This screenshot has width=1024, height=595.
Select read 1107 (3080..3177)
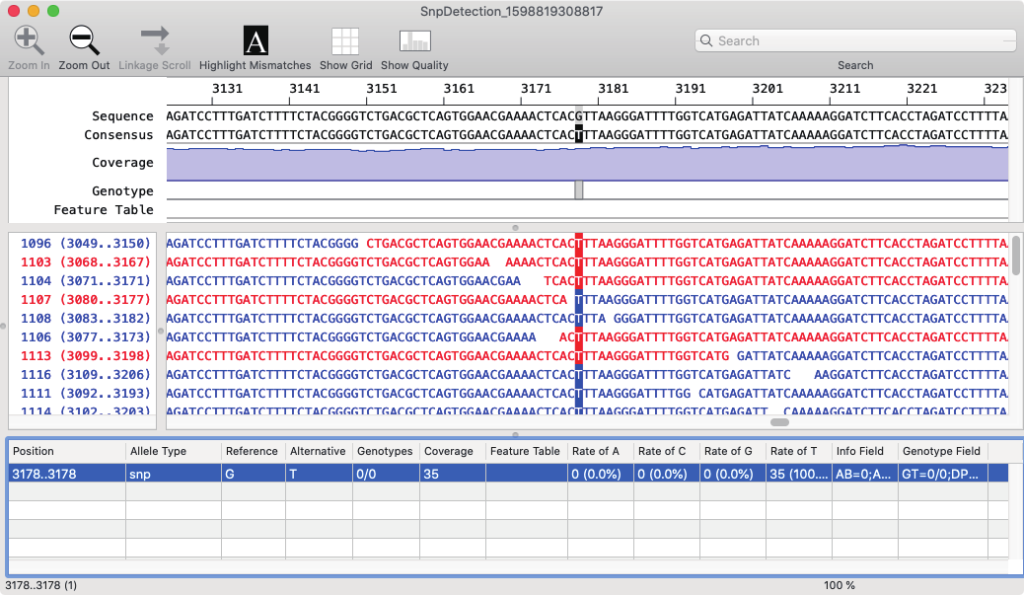click(85, 300)
